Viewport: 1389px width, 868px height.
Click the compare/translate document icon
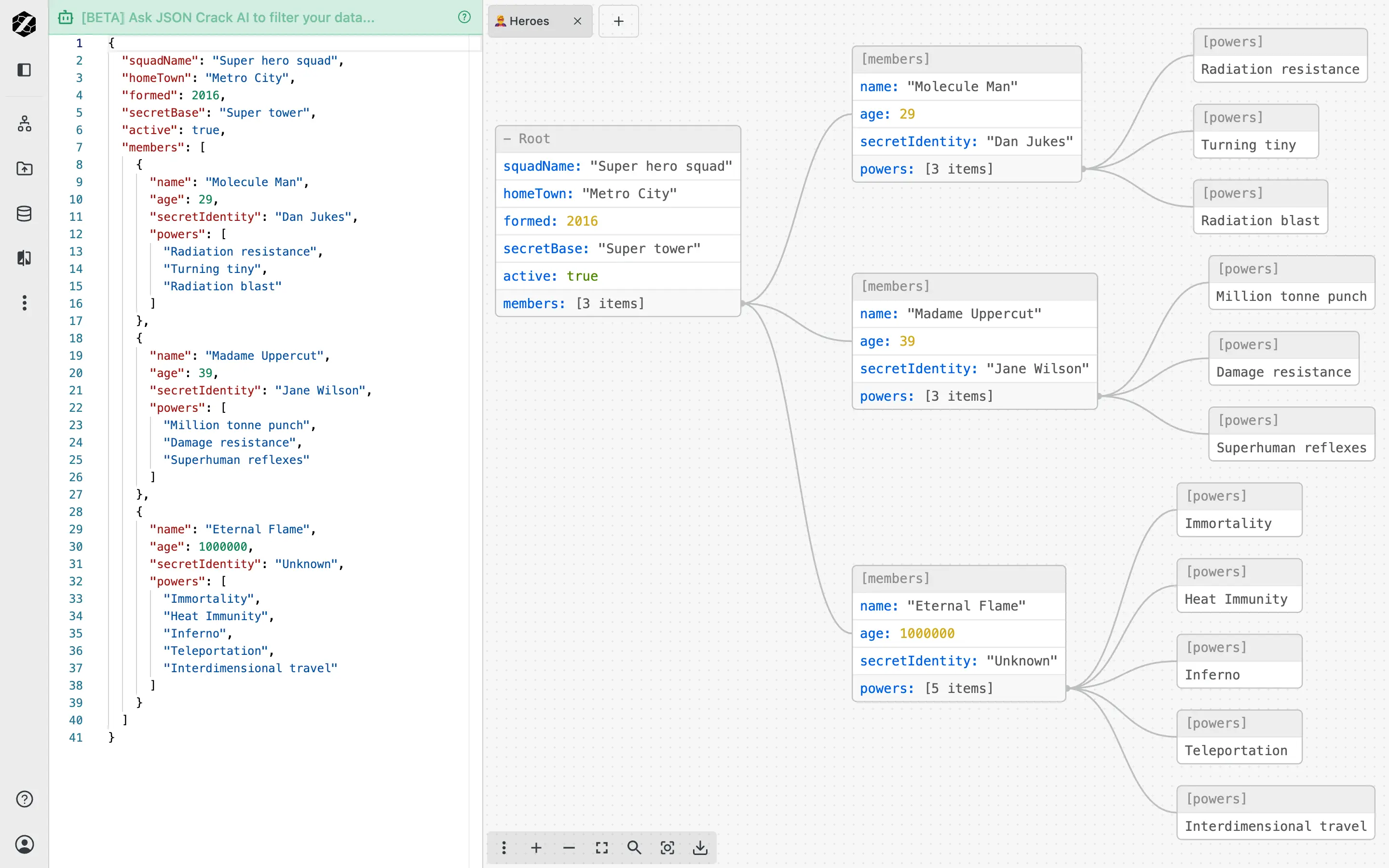tap(24, 258)
